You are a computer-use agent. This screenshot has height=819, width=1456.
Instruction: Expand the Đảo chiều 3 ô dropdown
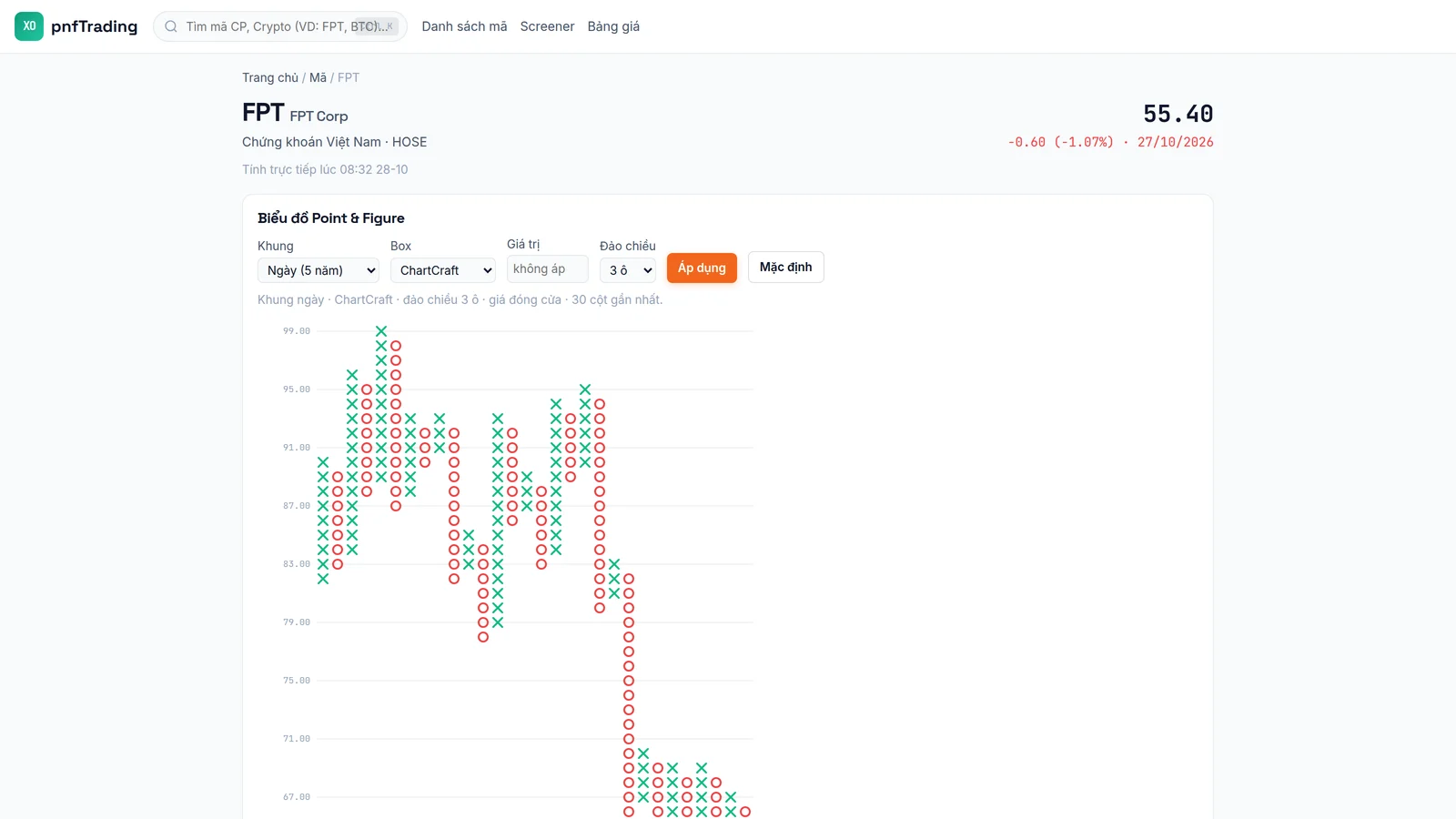tap(628, 270)
